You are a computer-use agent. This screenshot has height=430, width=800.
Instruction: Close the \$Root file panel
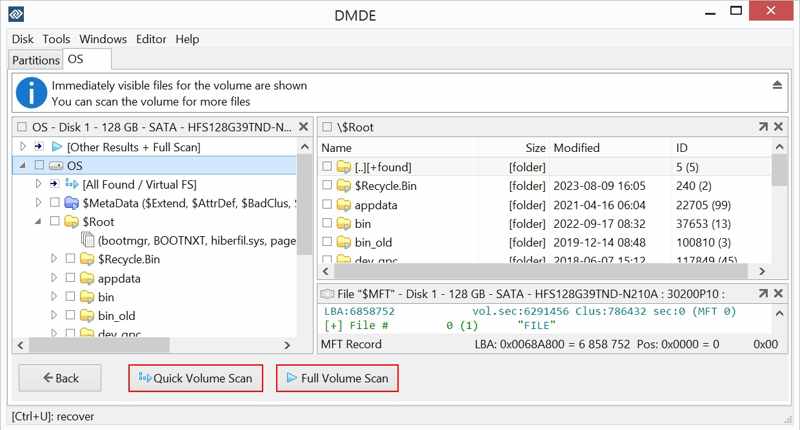coord(778,127)
